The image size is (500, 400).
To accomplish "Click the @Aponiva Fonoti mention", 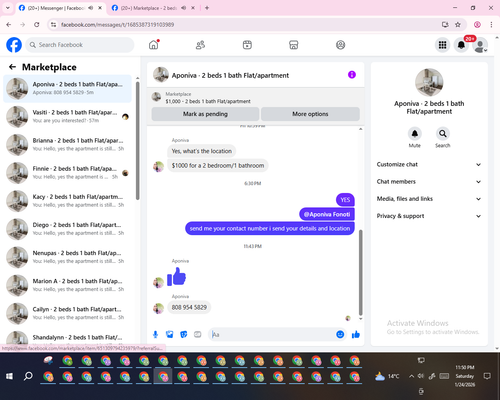I will [x=327, y=214].
